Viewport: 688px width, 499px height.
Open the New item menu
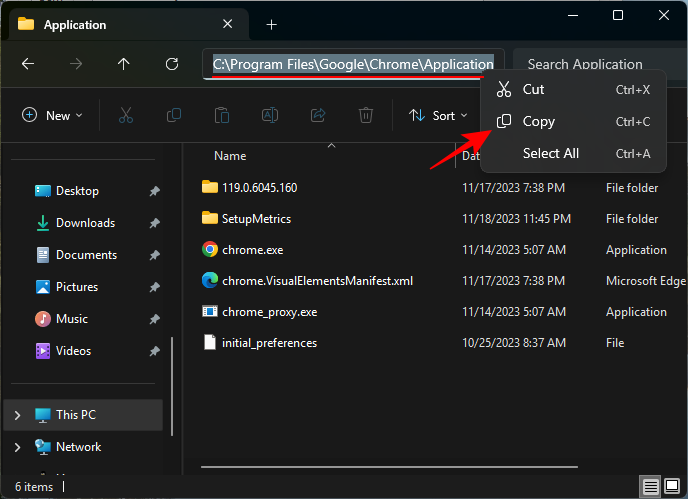point(52,115)
